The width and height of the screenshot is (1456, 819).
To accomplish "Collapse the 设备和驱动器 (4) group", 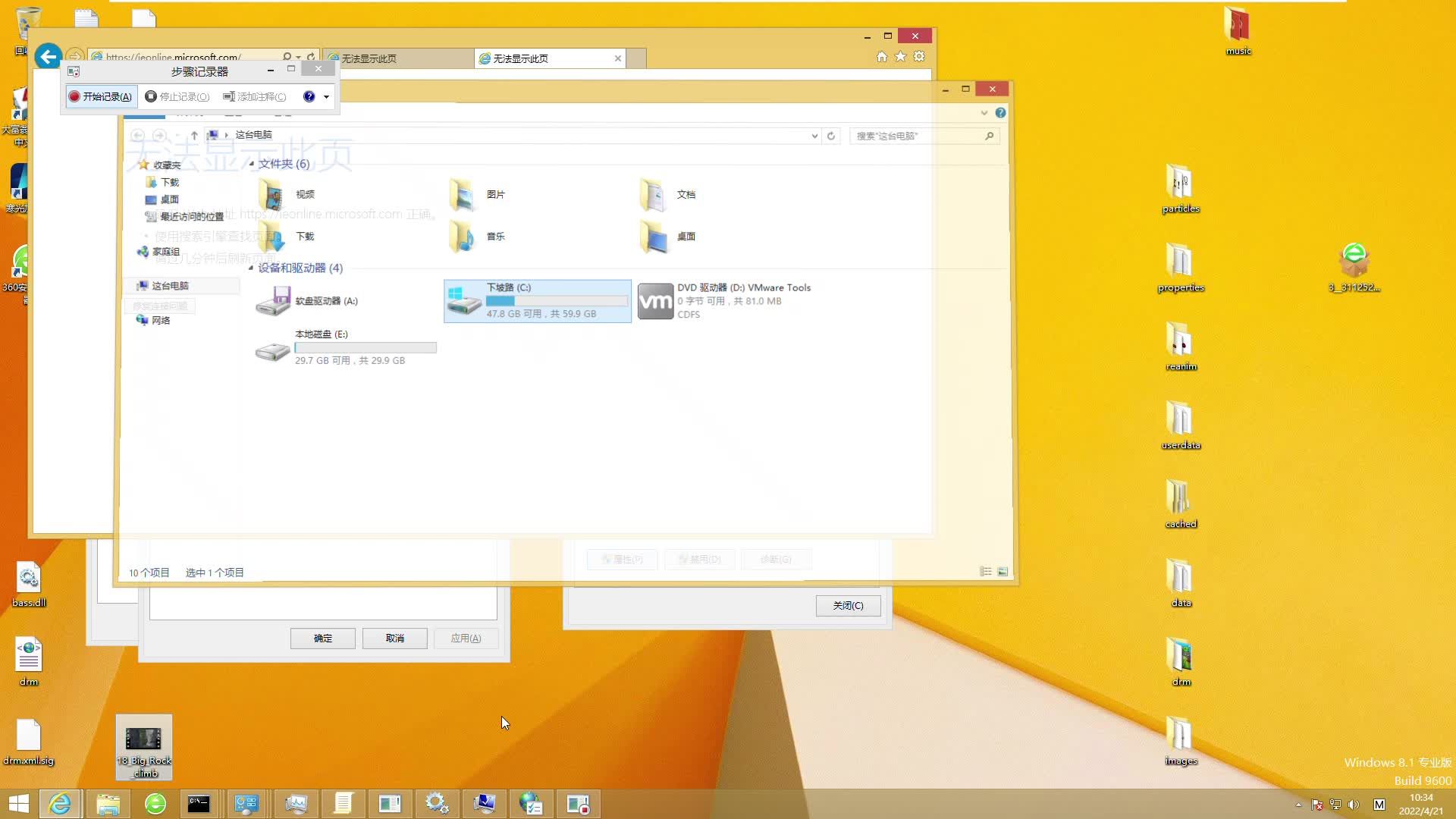I will pyautogui.click(x=251, y=268).
